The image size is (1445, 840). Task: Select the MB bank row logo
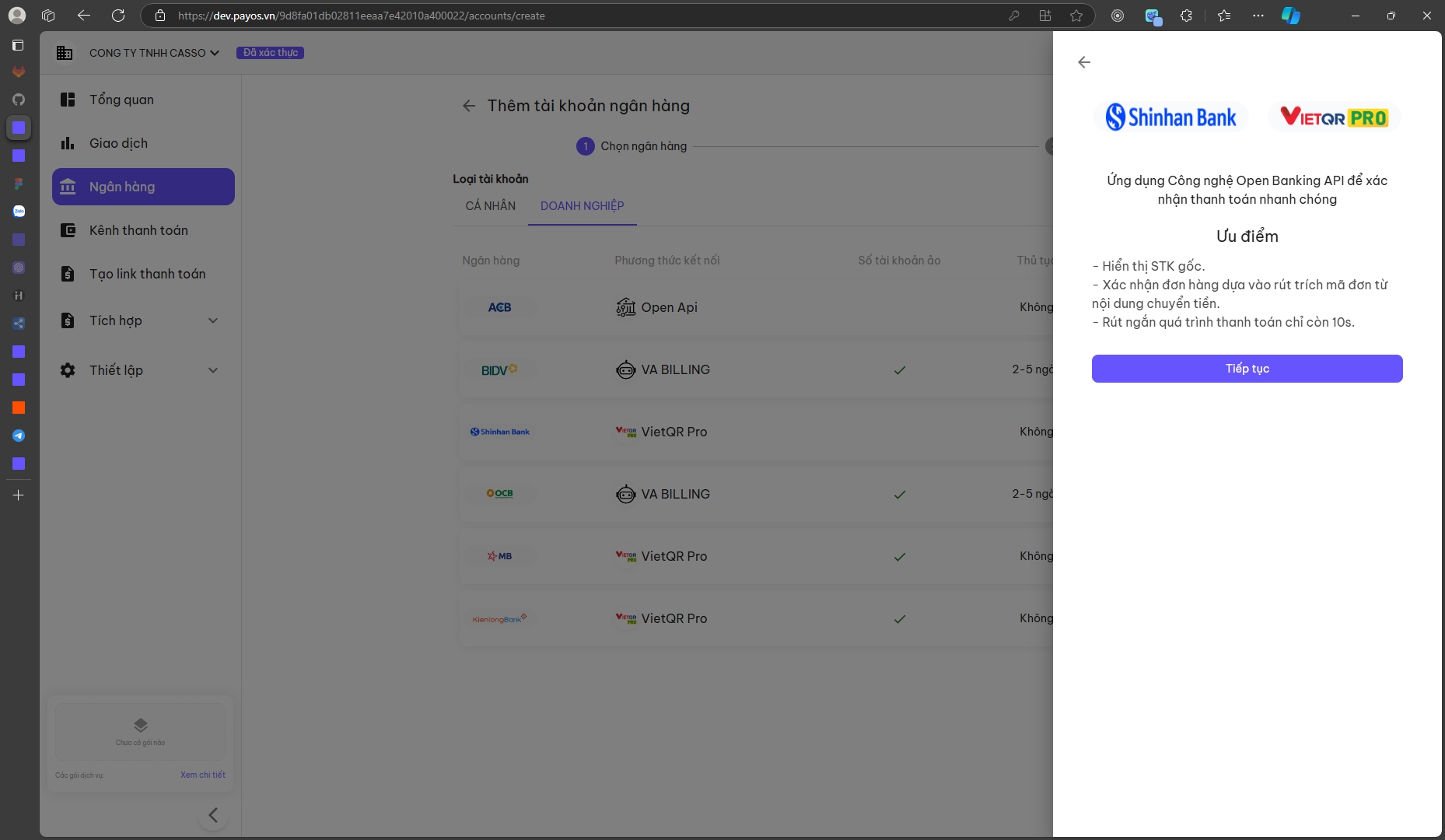[499, 556]
